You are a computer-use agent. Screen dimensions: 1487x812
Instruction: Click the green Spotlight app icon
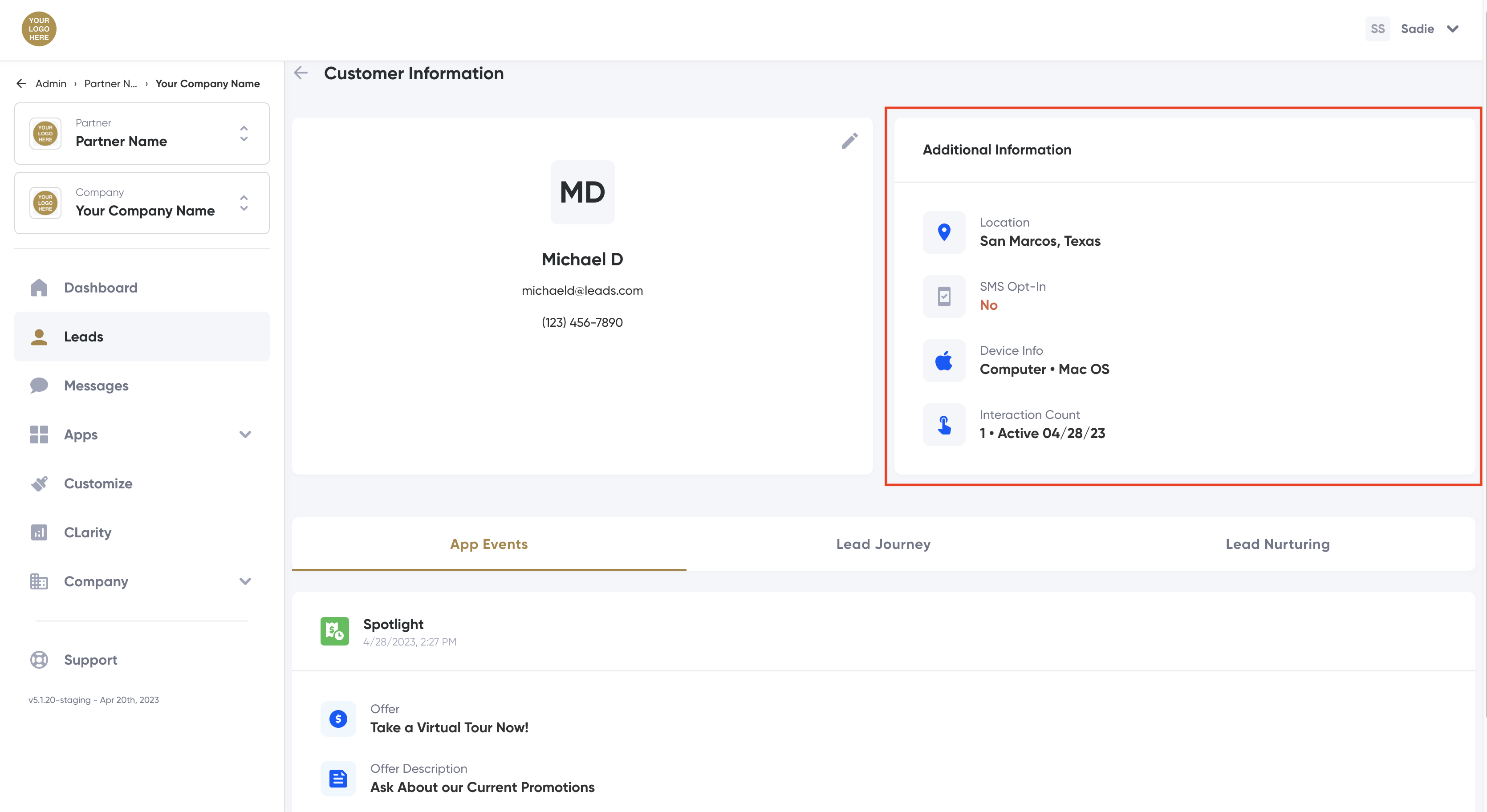click(335, 631)
